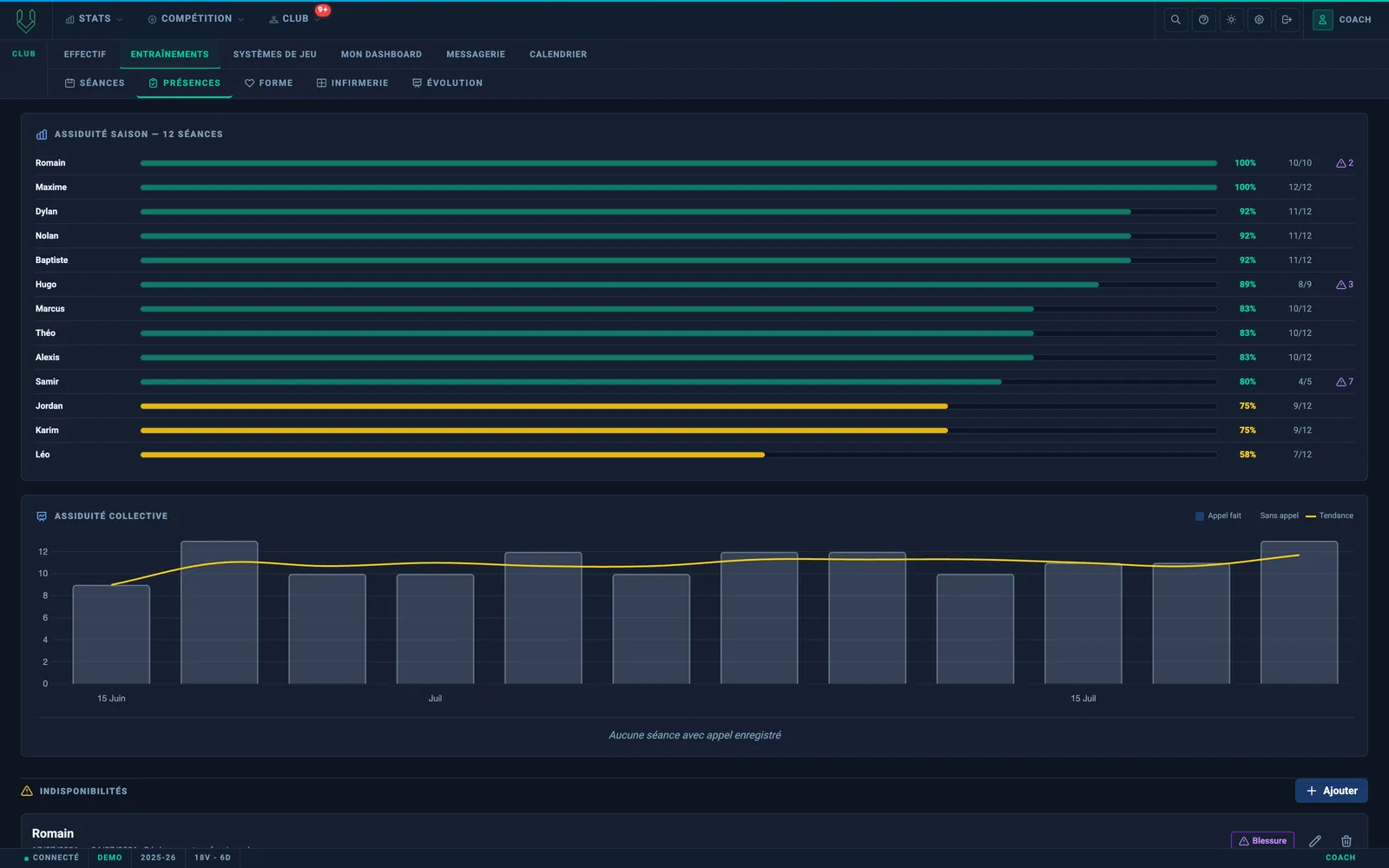Open settings via the gear icon
Image resolution: width=1389 pixels, height=868 pixels.
pyautogui.click(x=1259, y=19)
